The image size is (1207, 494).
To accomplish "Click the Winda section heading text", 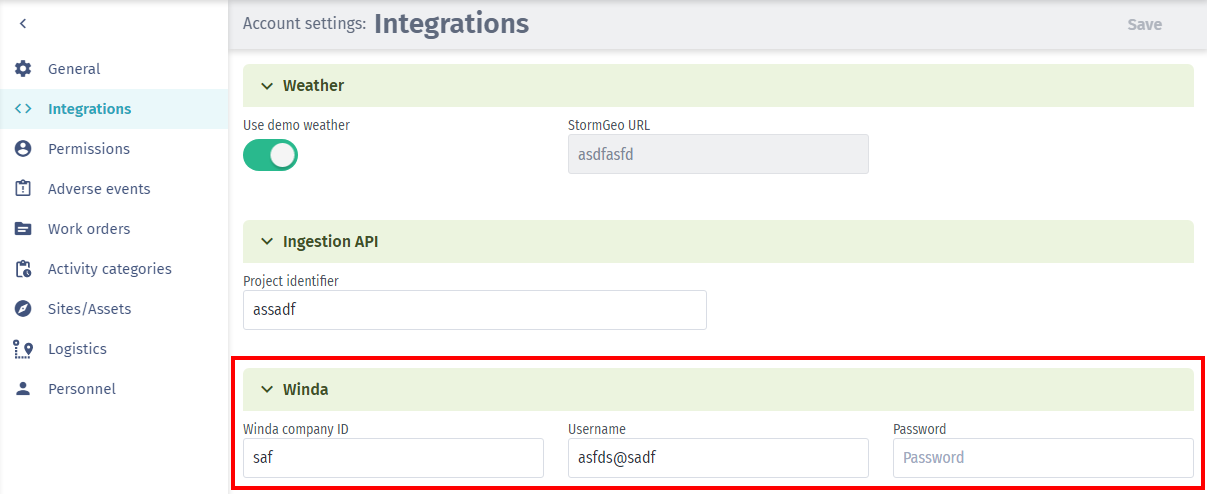I will pos(305,390).
